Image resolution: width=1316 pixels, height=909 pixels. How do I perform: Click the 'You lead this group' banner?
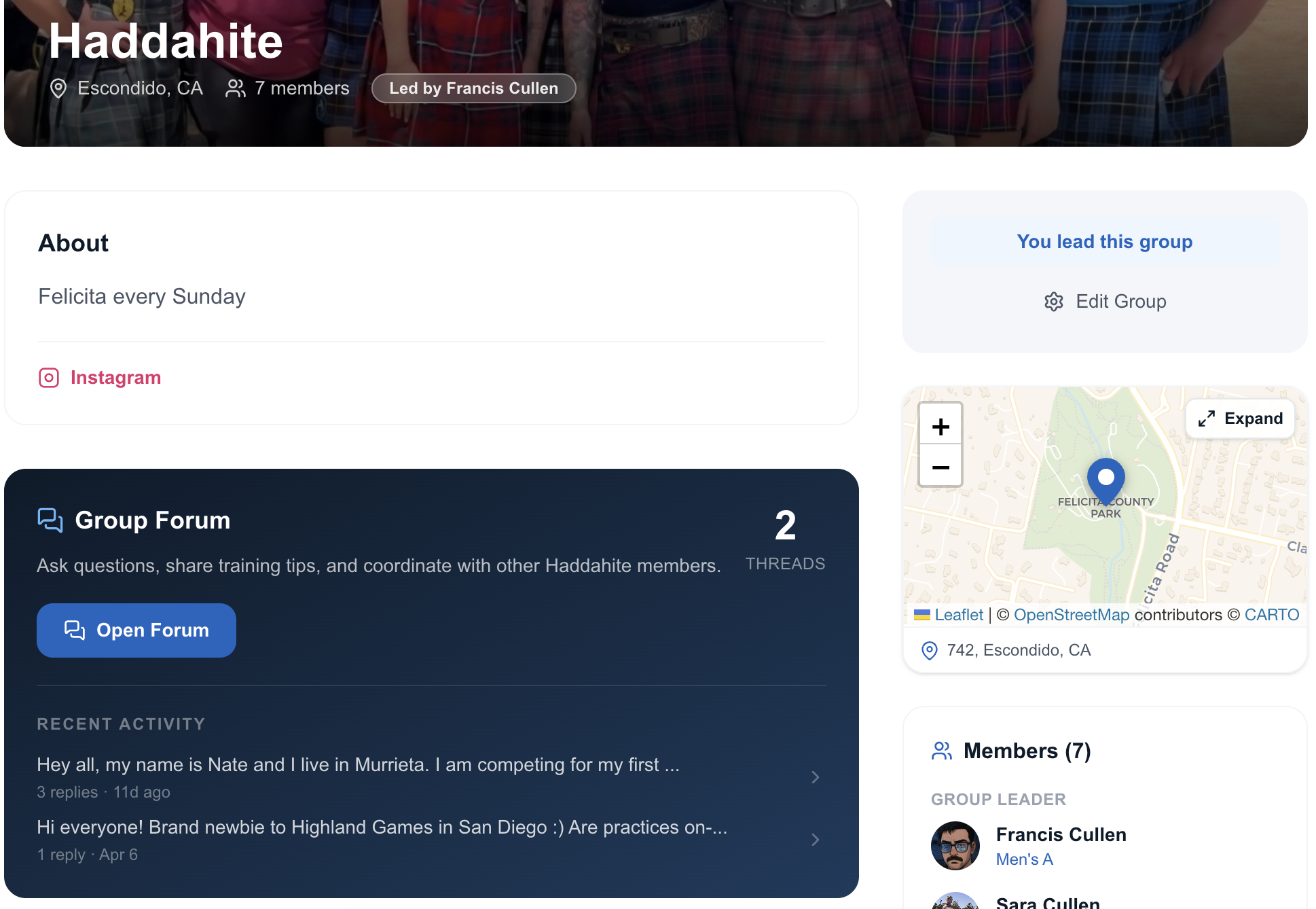point(1105,242)
